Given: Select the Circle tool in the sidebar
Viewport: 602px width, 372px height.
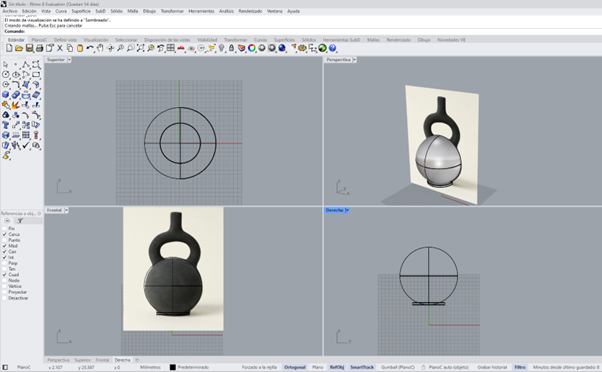Looking at the screenshot, I should click(6, 74).
